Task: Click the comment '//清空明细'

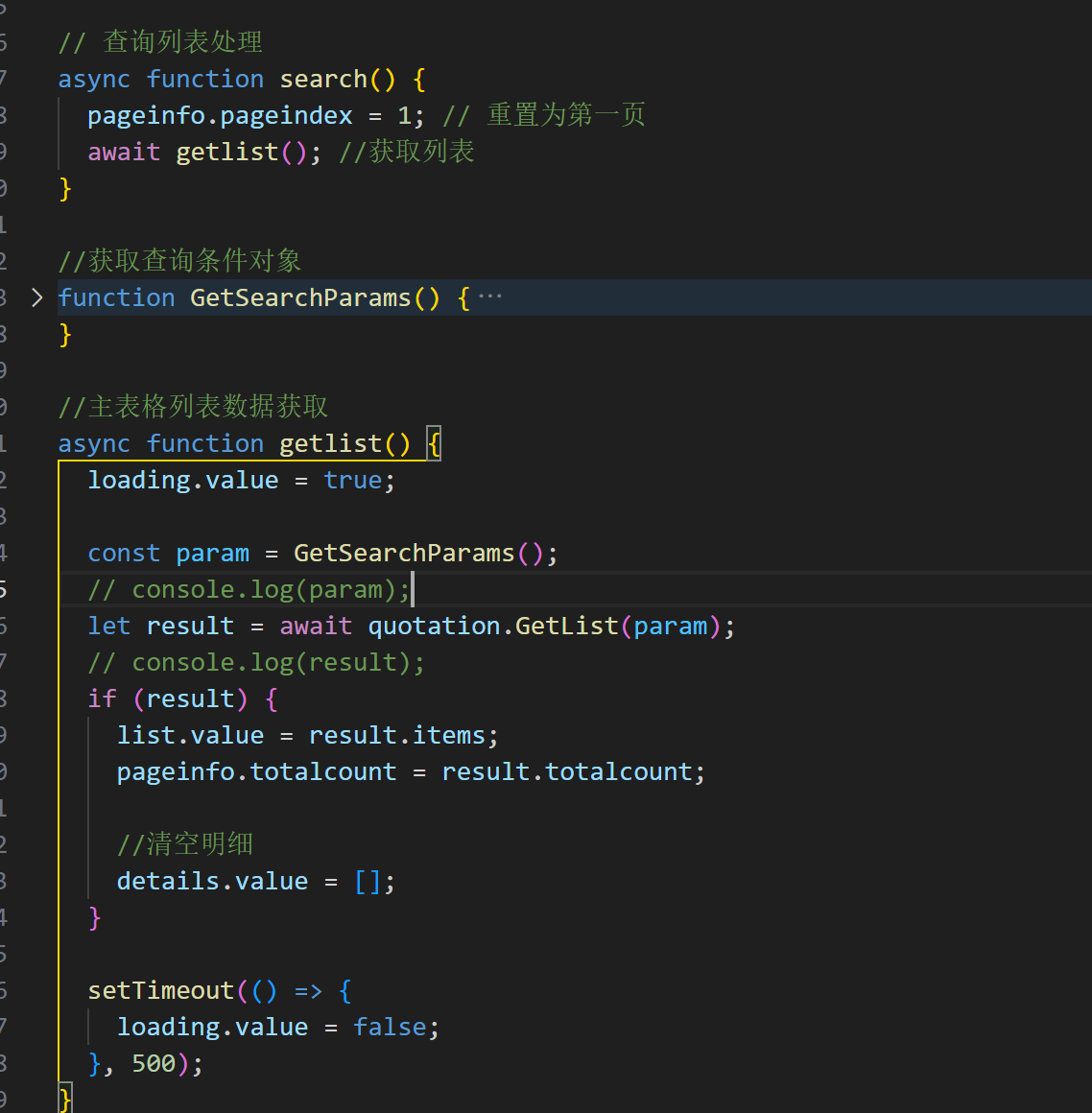Action: (184, 844)
